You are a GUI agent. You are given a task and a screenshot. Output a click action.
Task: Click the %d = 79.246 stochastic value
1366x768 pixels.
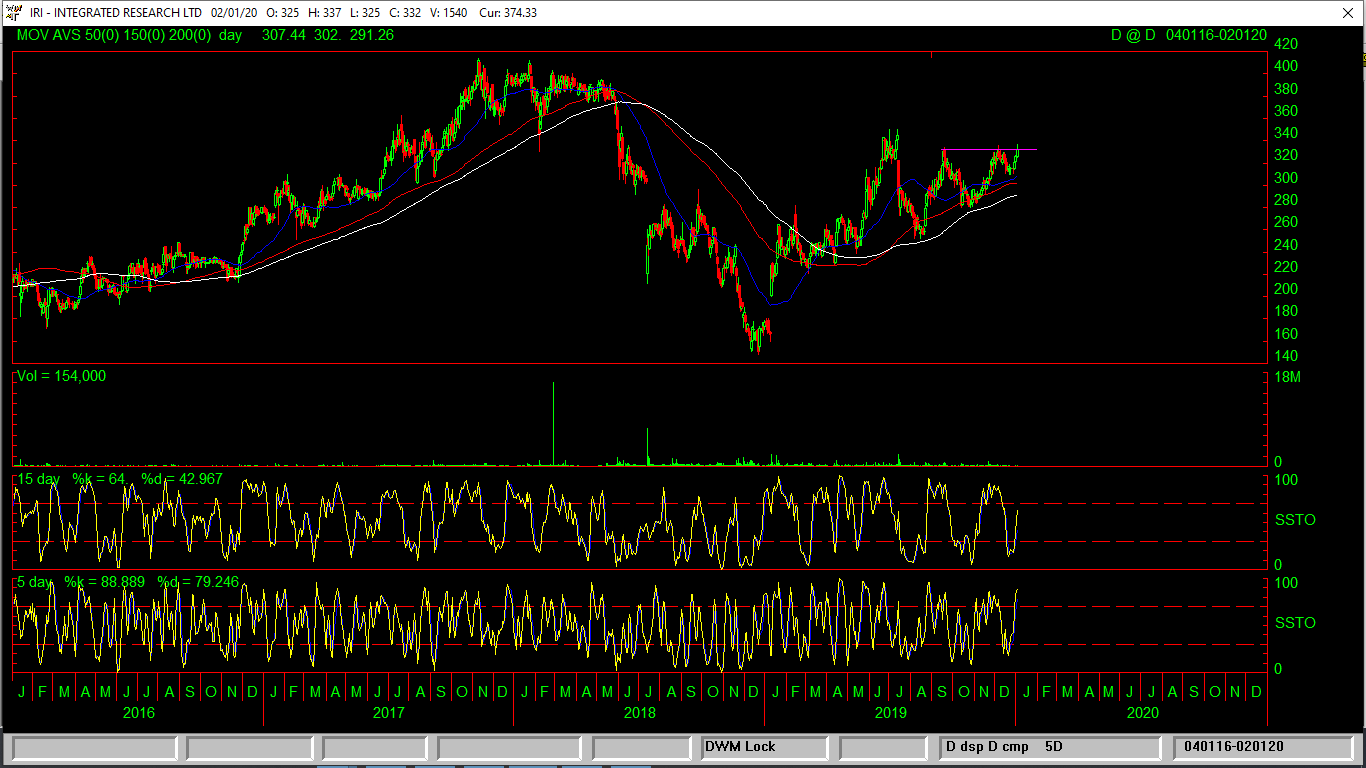point(198,581)
